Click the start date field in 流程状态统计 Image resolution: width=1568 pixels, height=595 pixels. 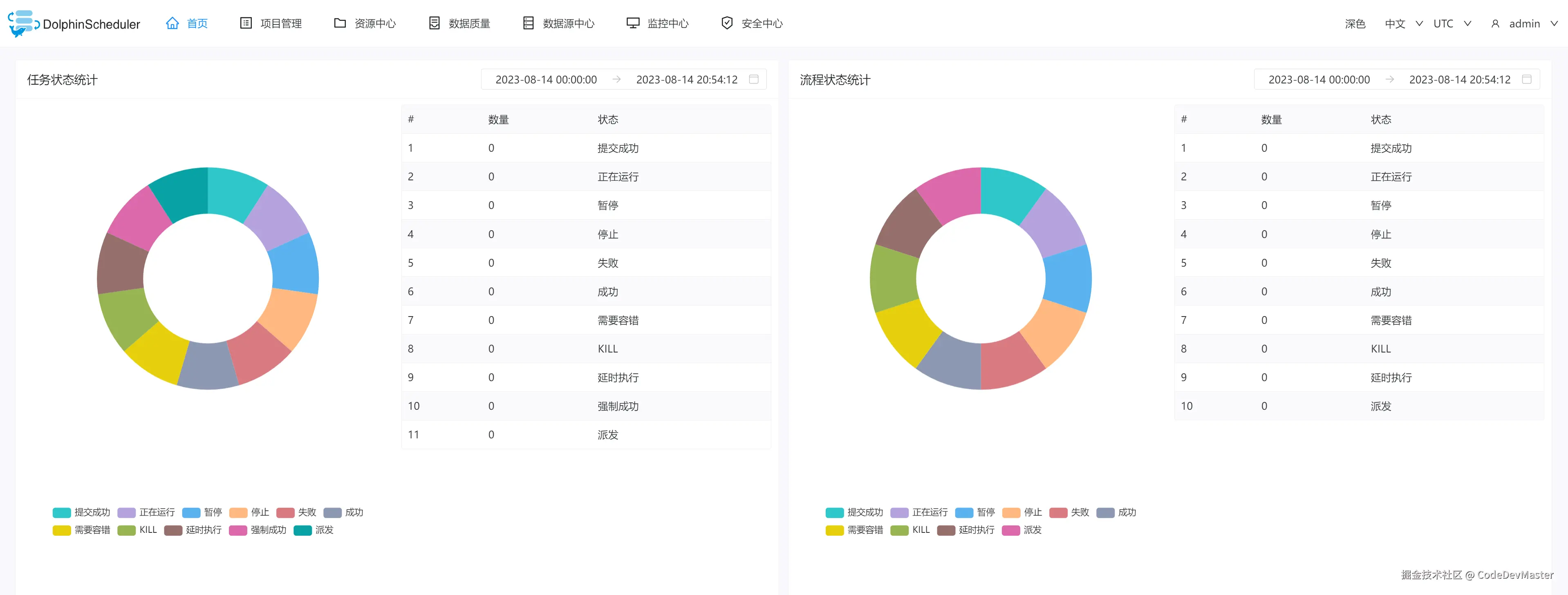point(1319,79)
